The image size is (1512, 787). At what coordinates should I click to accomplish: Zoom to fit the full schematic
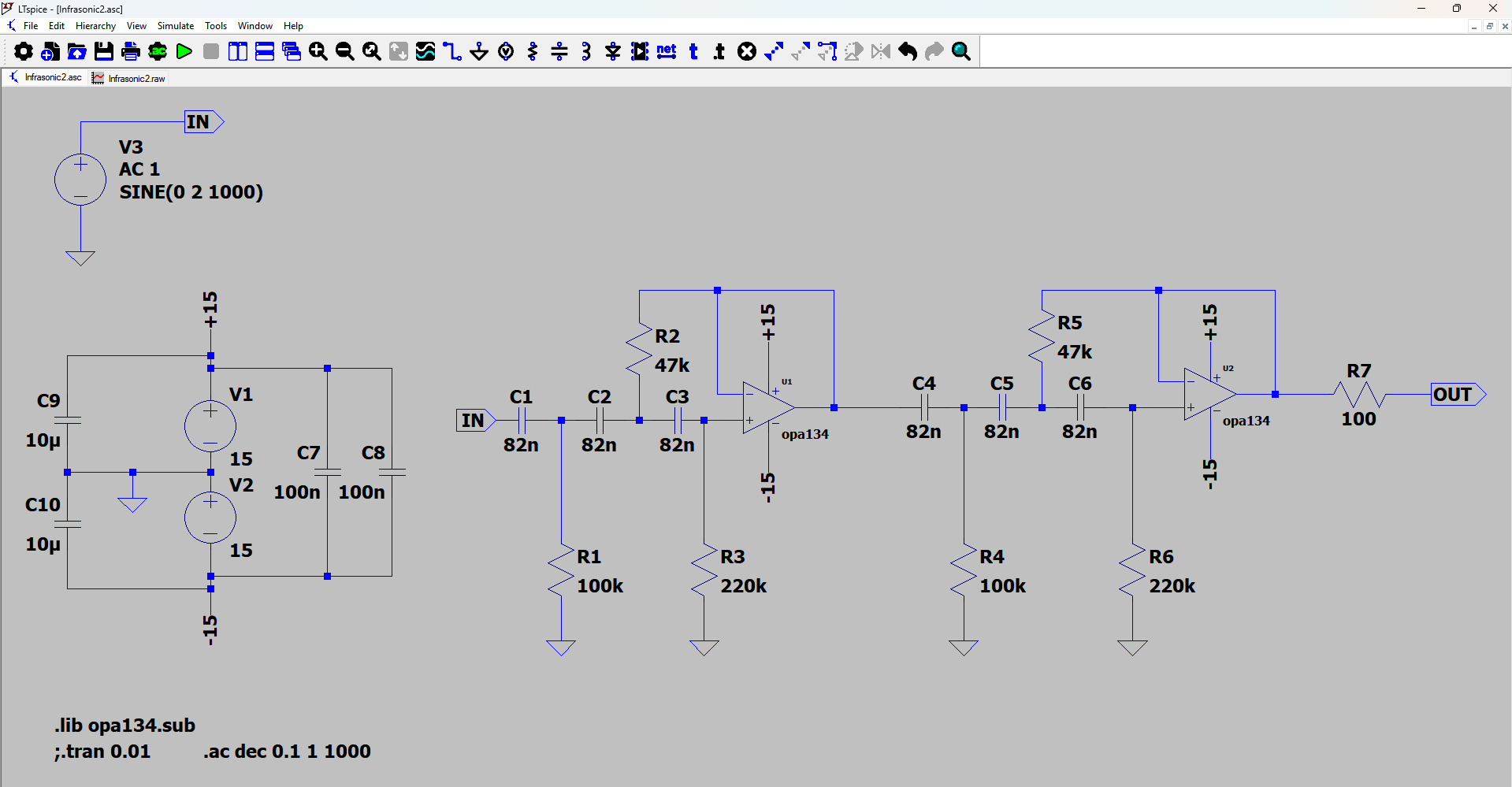370,51
